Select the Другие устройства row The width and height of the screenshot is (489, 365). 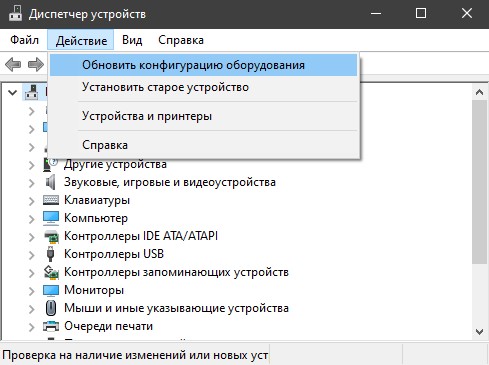(x=115, y=164)
